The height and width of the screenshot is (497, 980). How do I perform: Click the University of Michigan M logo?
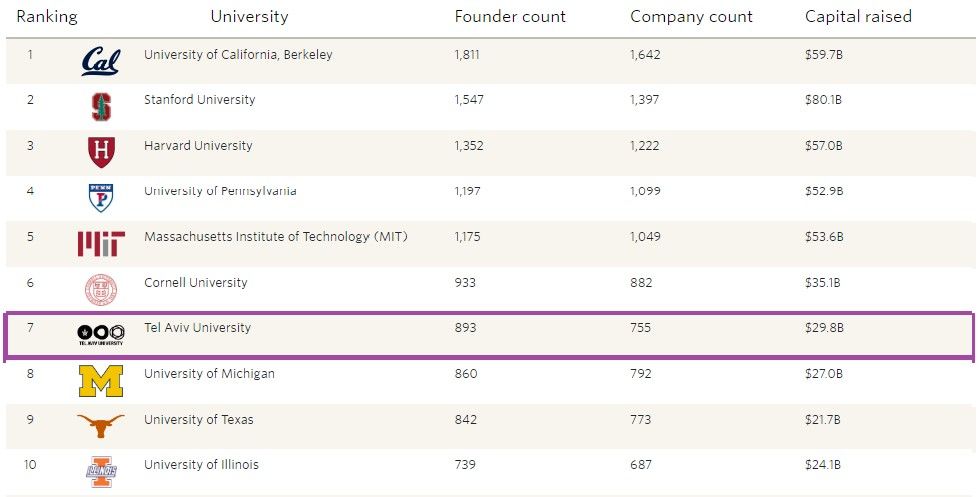[x=101, y=380]
